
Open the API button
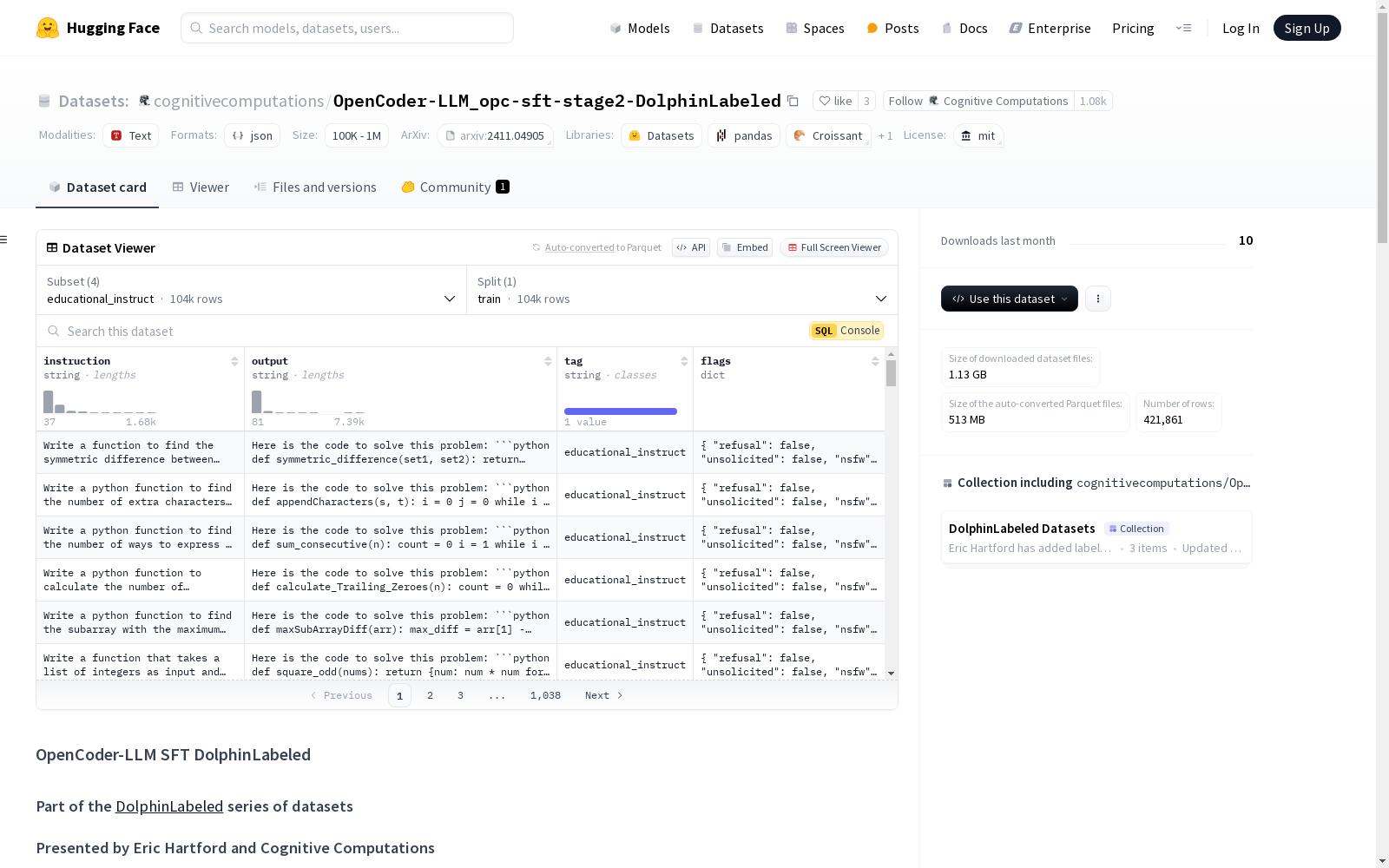click(x=691, y=247)
